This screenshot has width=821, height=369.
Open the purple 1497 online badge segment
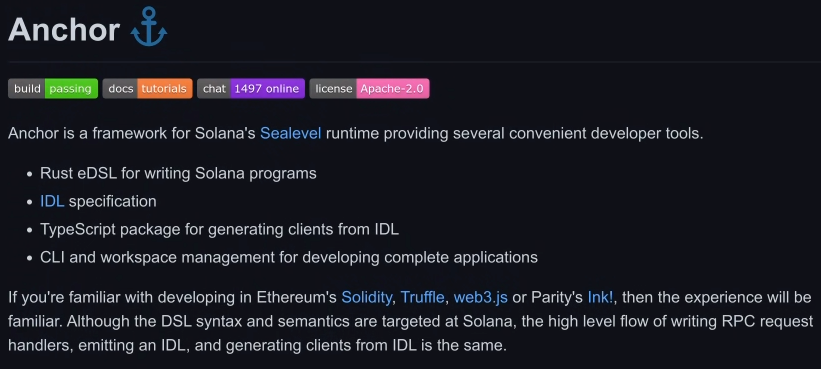click(x=267, y=88)
